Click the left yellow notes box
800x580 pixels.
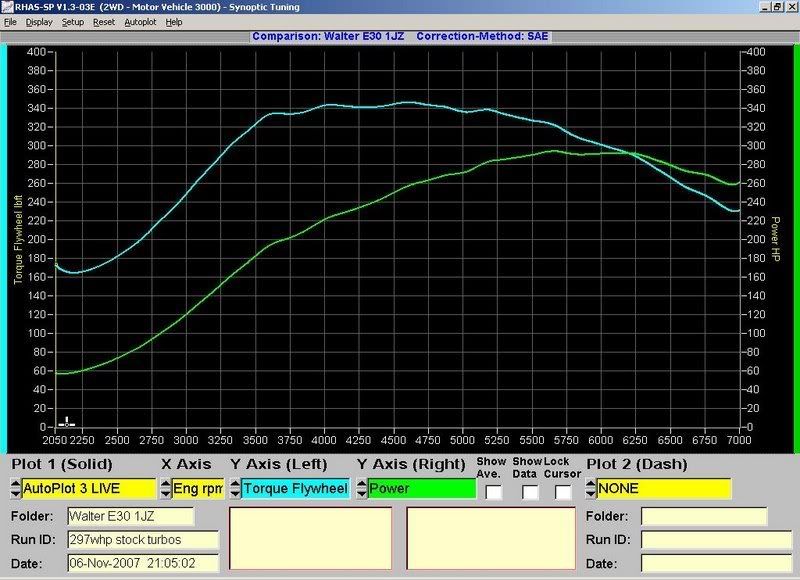311,538
